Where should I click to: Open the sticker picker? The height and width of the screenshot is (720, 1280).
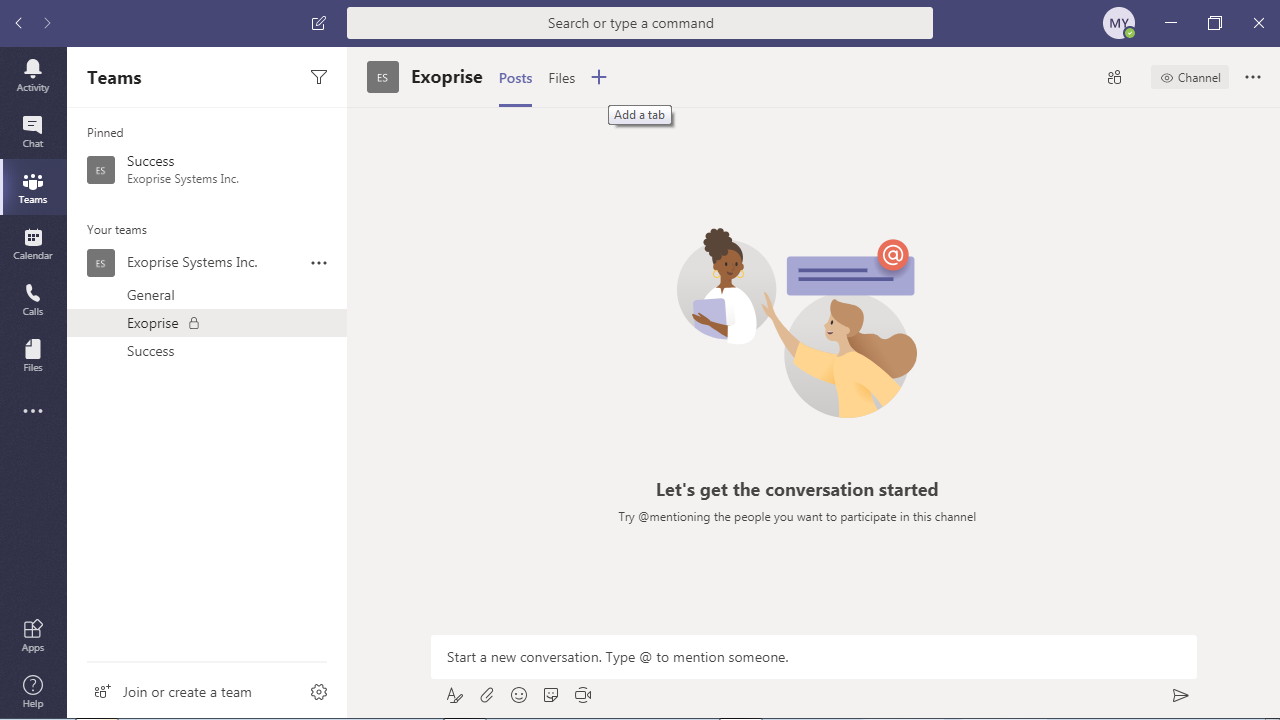[551, 695]
